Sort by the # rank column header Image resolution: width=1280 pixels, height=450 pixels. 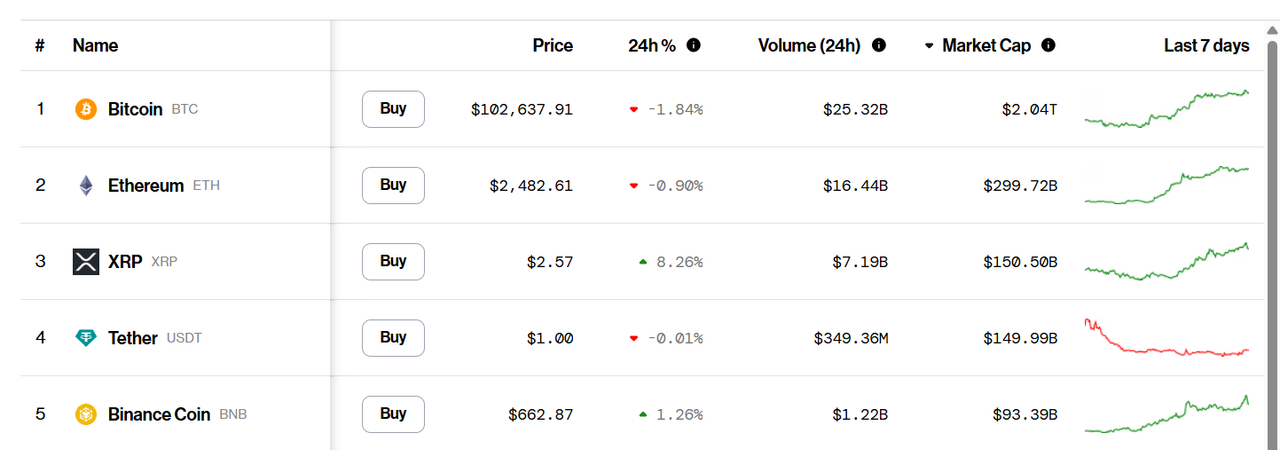pos(40,45)
